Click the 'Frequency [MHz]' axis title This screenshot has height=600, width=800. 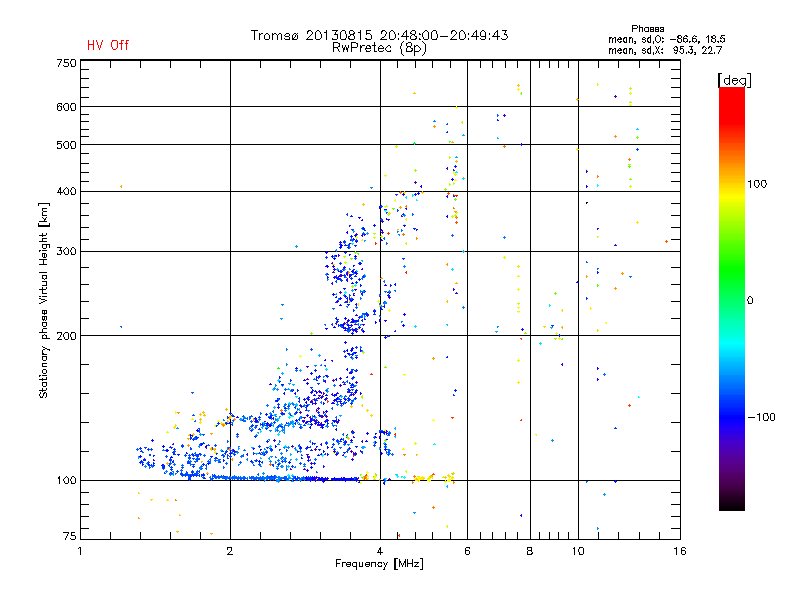coord(379,564)
